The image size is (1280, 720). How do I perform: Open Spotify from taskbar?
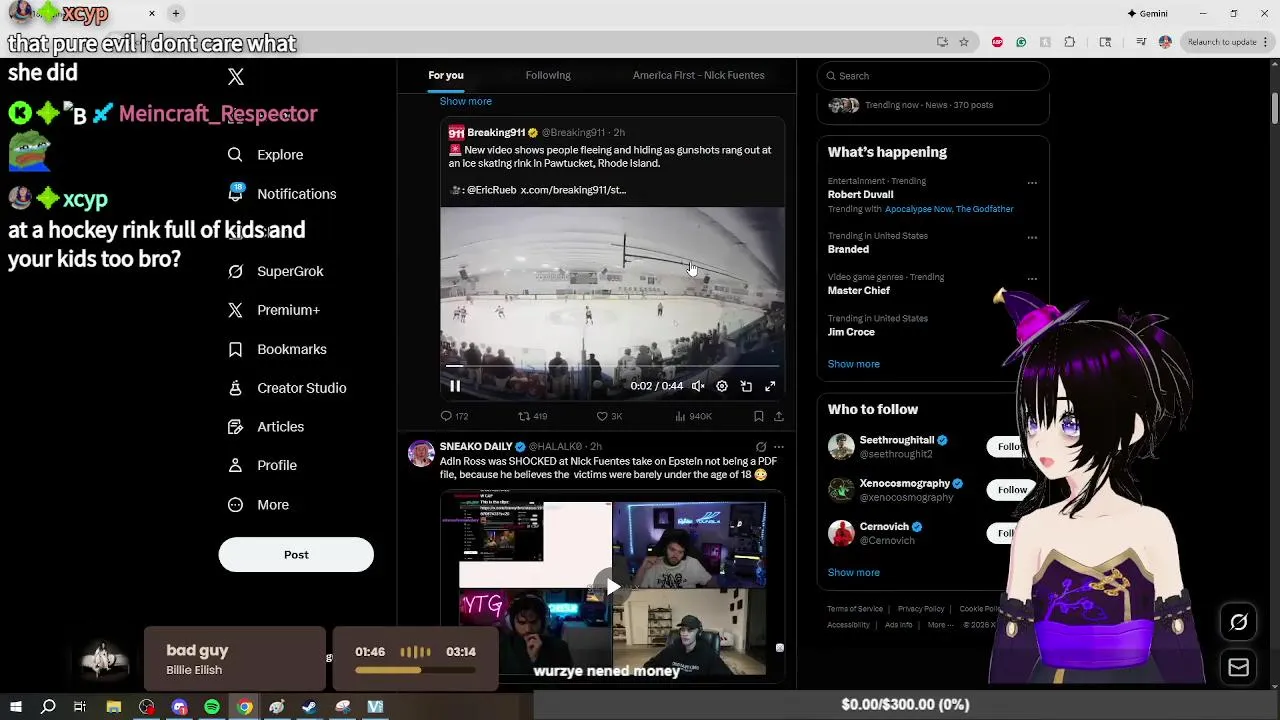point(212,707)
